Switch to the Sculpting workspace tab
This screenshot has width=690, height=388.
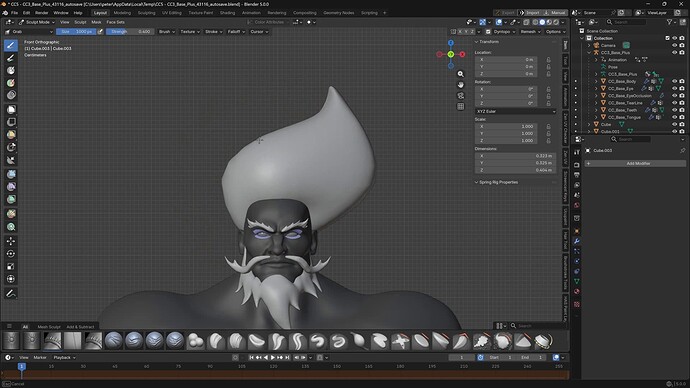(x=147, y=13)
